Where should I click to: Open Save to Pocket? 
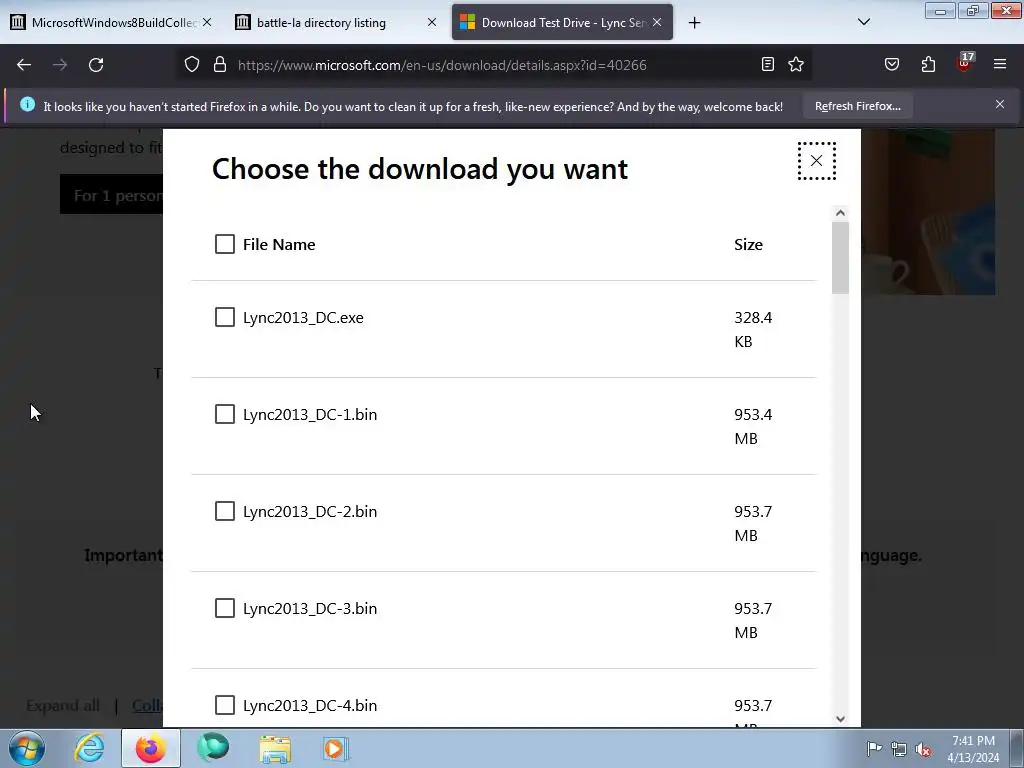(891, 65)
